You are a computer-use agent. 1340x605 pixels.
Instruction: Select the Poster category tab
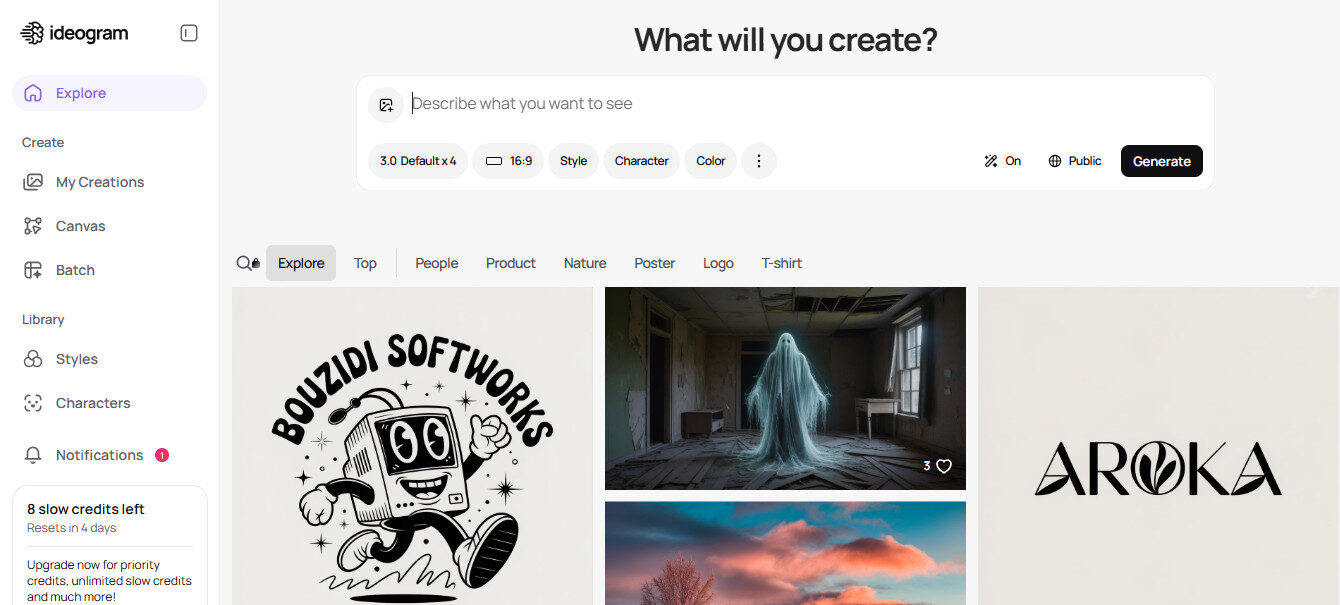(655, 263)
